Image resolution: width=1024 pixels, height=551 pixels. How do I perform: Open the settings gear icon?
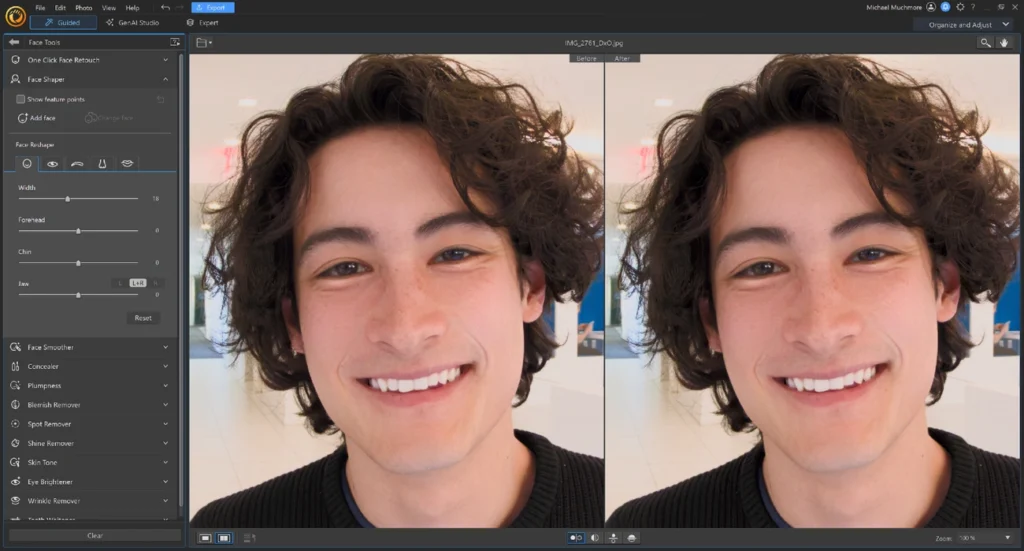click(x=960, y=7)
